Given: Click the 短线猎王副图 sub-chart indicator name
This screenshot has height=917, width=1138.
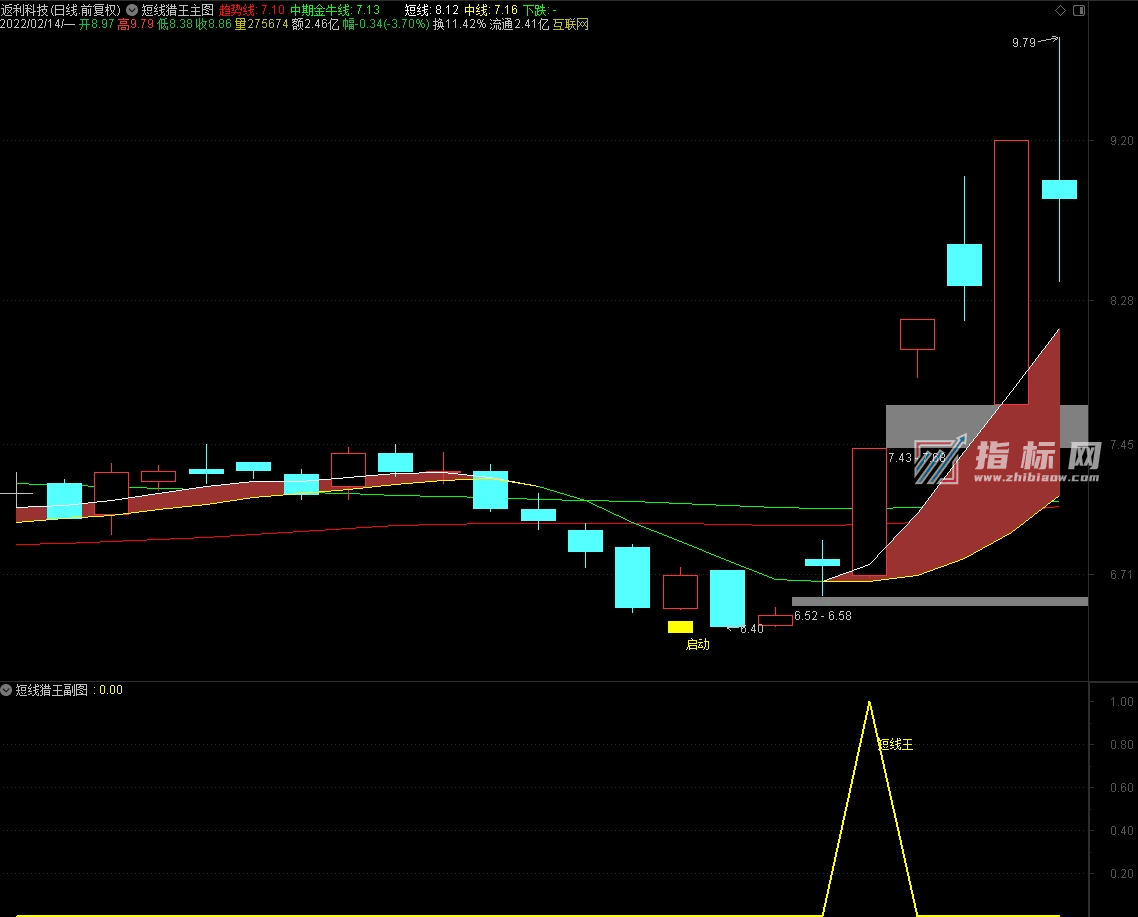Looking at the screenshot, I should point(52,690).
